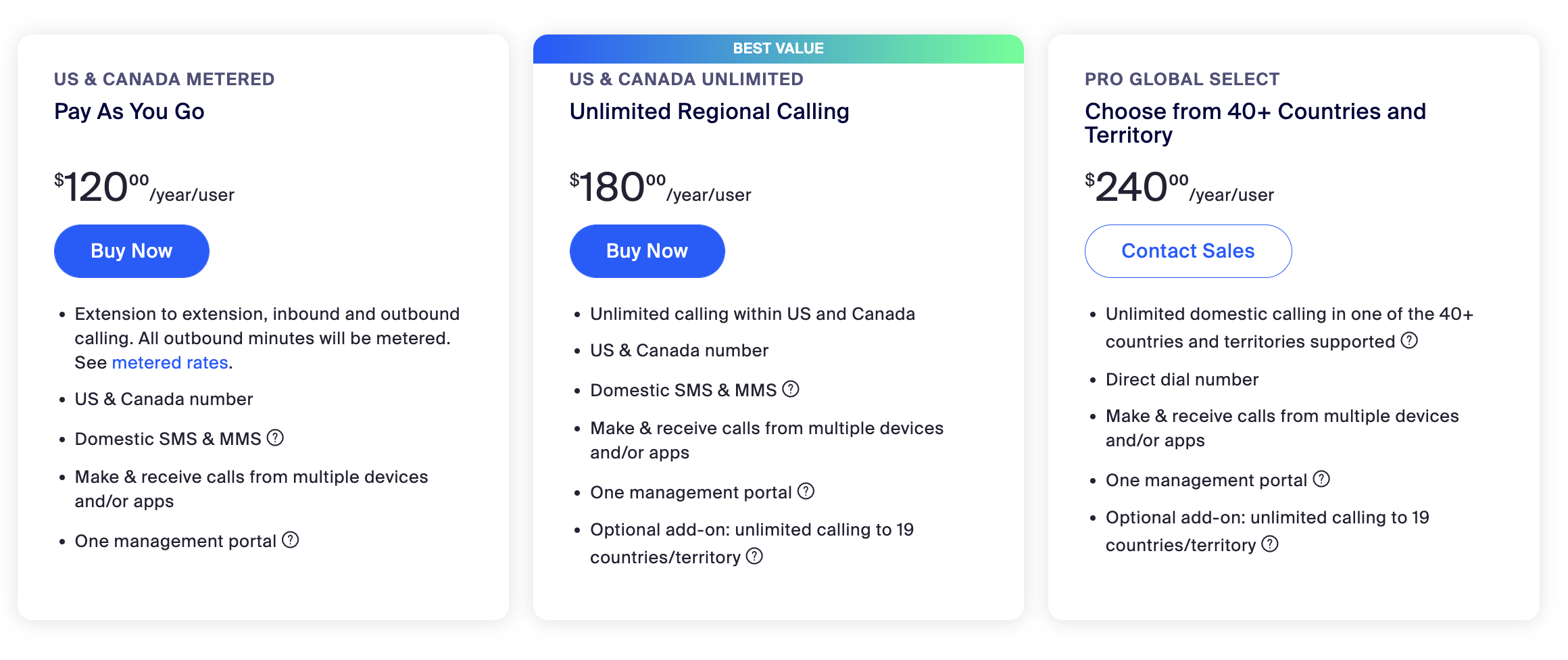This screenshot has height=660, width=1568.
Task: Click the $240 per year price
Action: pyautogui.click(x=1179, y=187)
